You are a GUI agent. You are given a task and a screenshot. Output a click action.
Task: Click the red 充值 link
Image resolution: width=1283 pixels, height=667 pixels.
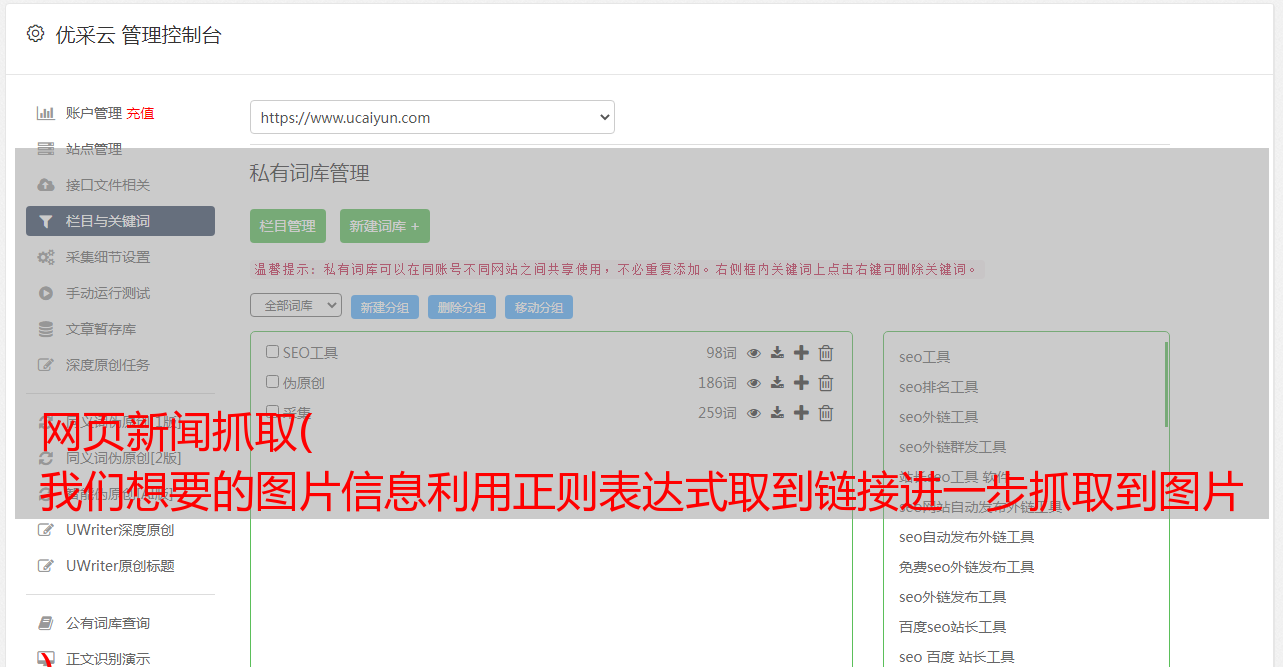140,113
